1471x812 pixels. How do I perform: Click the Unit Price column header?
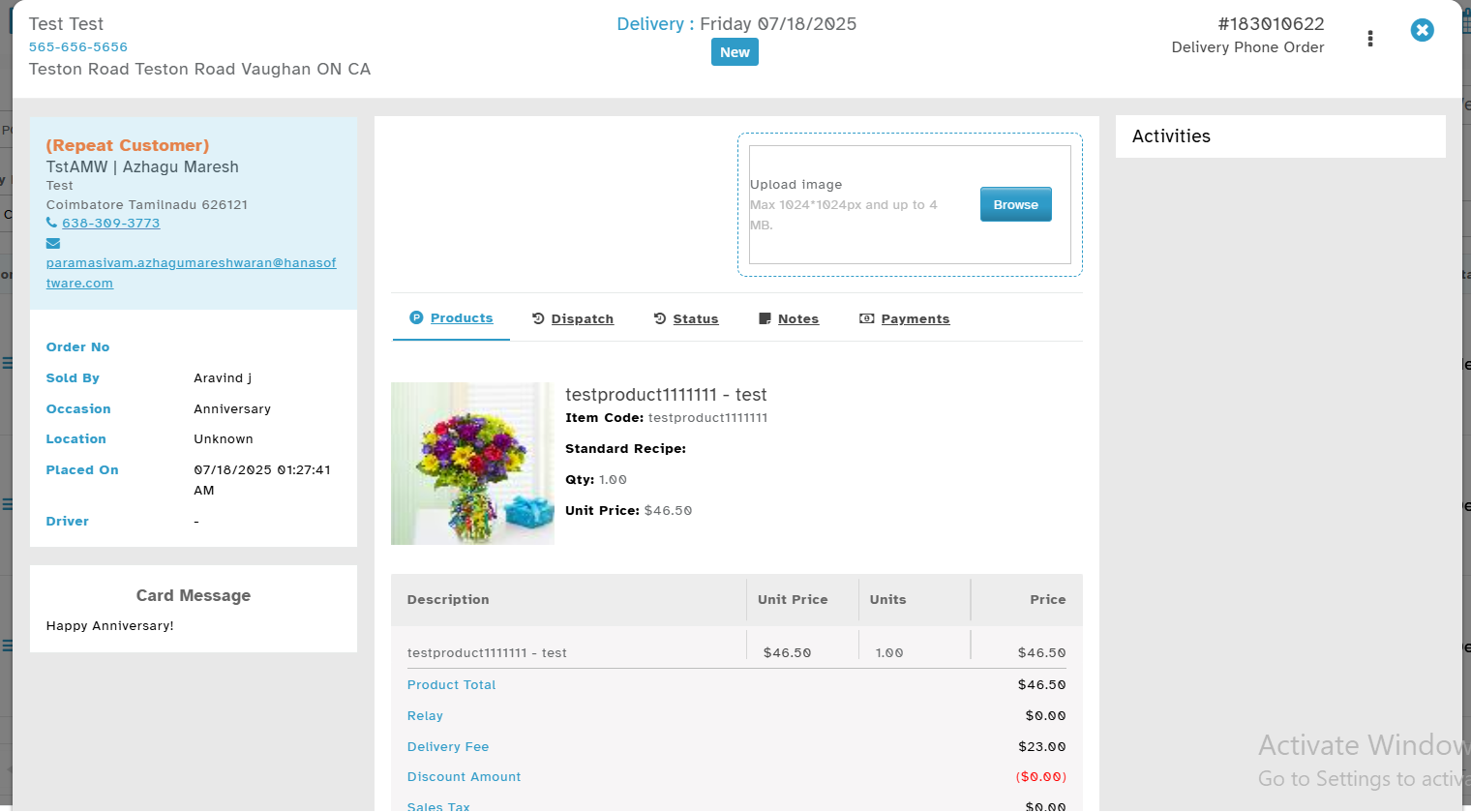[793, 599]
